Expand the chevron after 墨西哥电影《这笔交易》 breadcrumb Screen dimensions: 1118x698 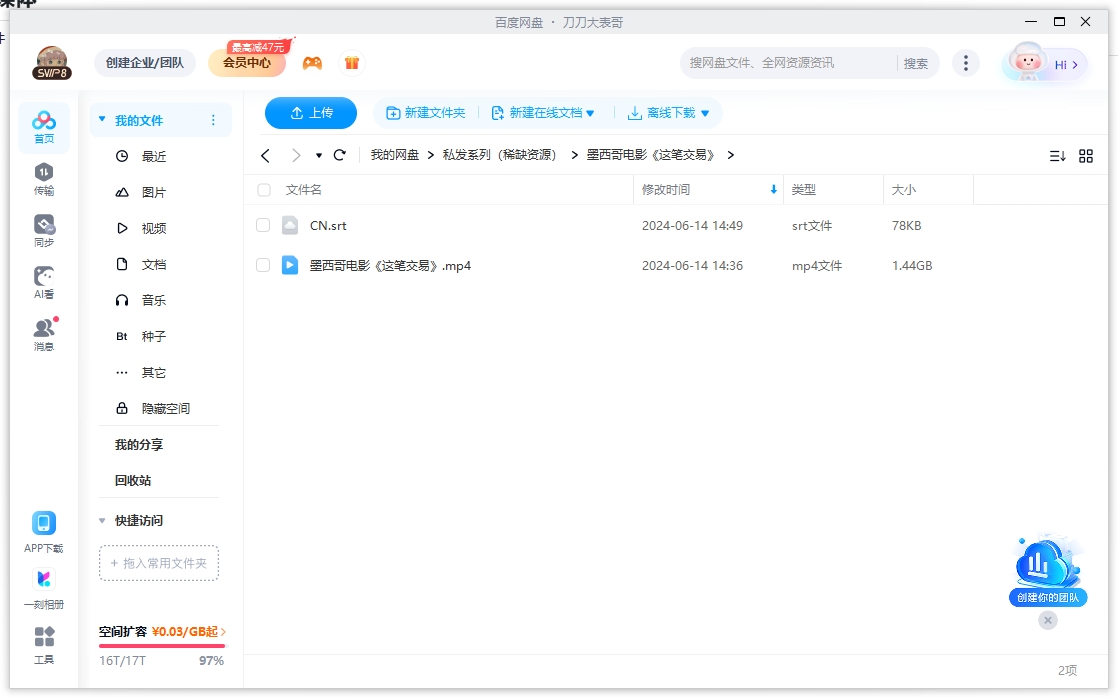click(x=730, y=155)
